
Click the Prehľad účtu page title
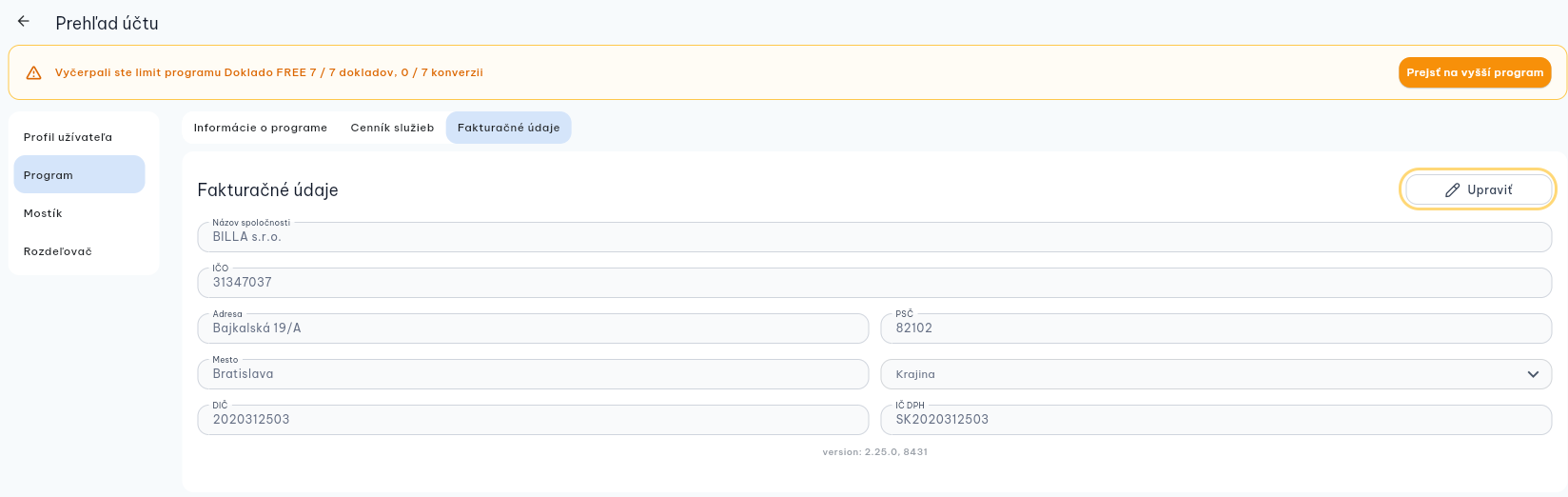108,23
